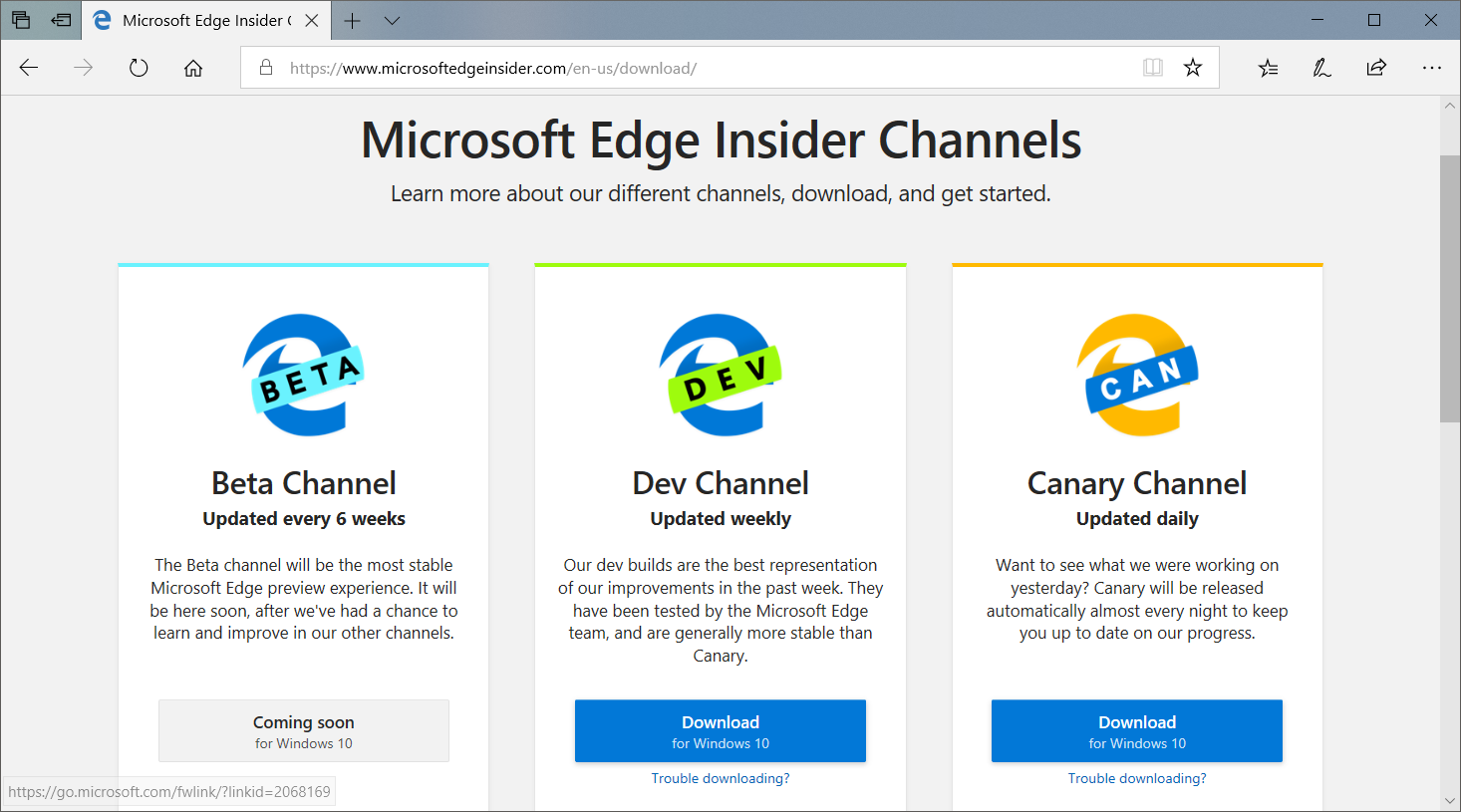View site security lock icon
Image resolution: width=1461 pixels, height=812 pixels.
pos(266,68)
